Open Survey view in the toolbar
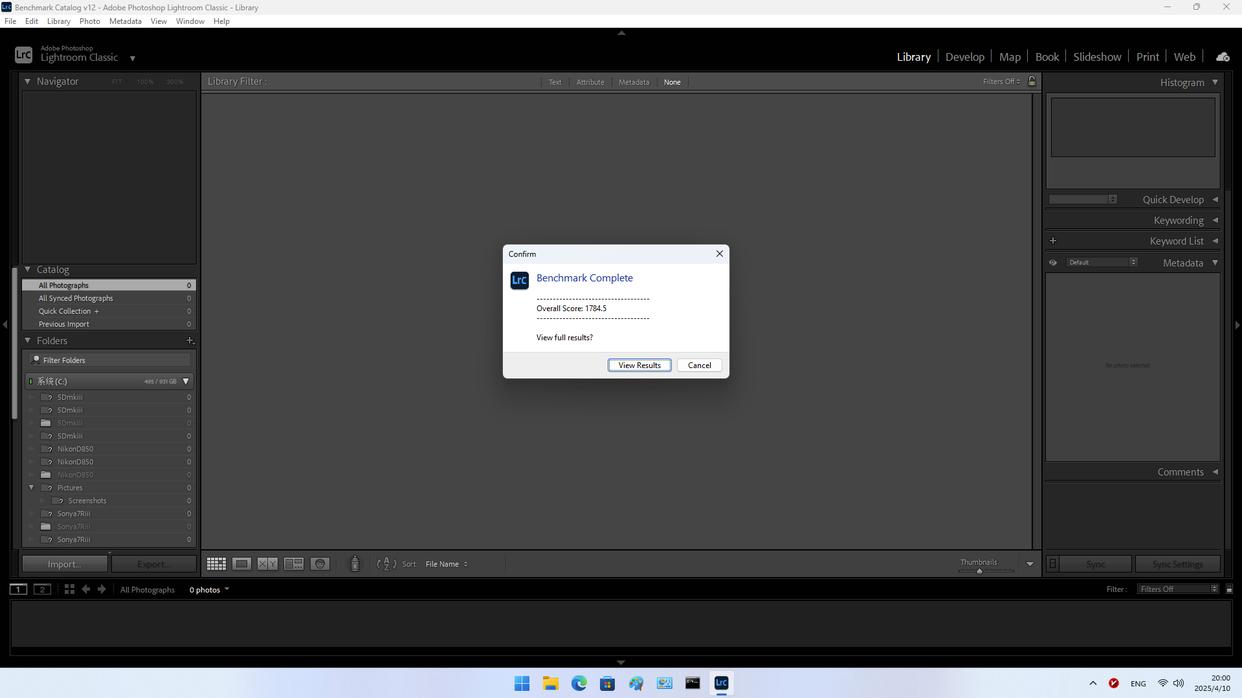 pos(294,564)
